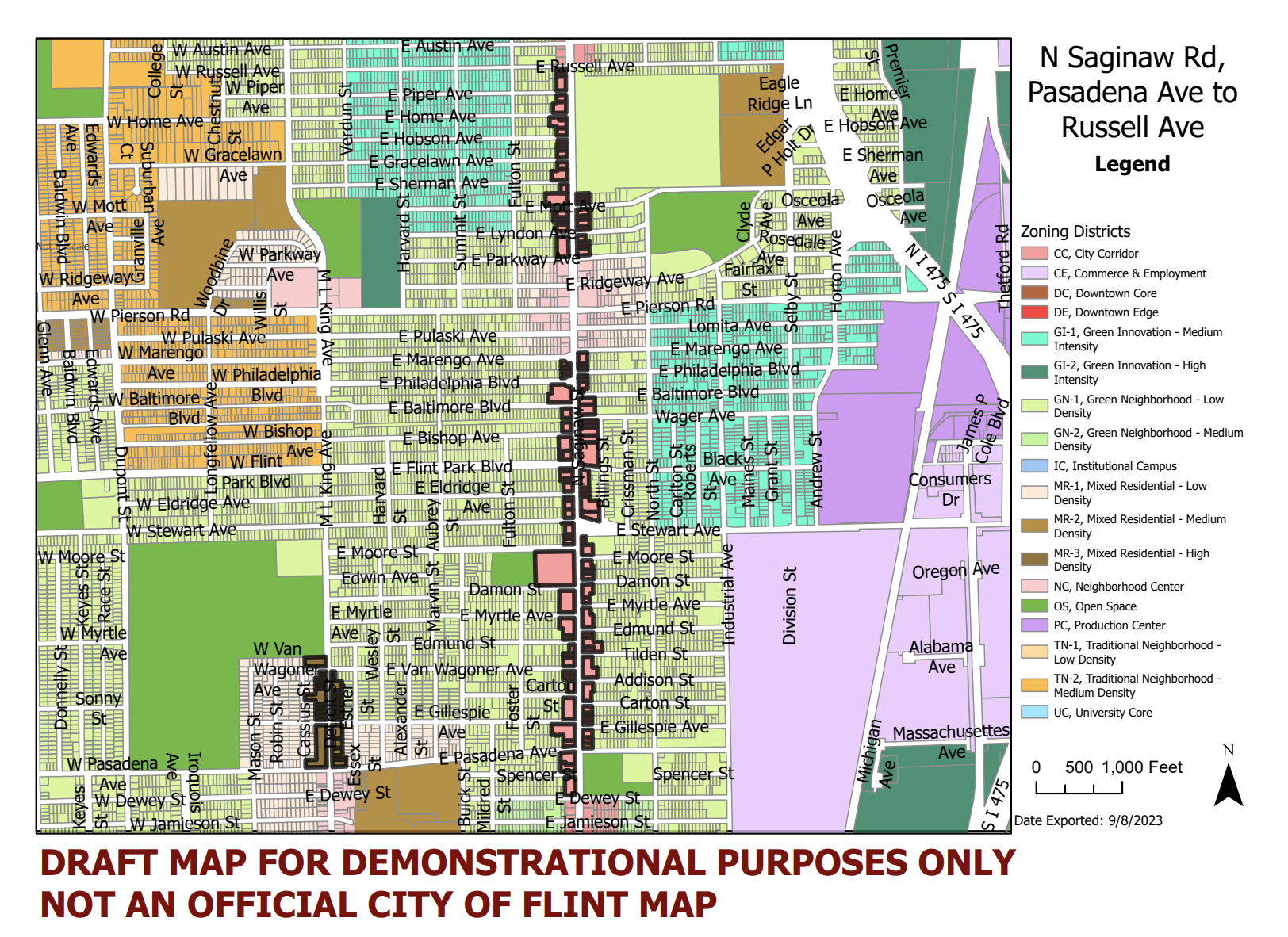Select the Eagle Ridge Ln street label
The width and height of the screenshot is (1288, 937).
tap(780, 94)
